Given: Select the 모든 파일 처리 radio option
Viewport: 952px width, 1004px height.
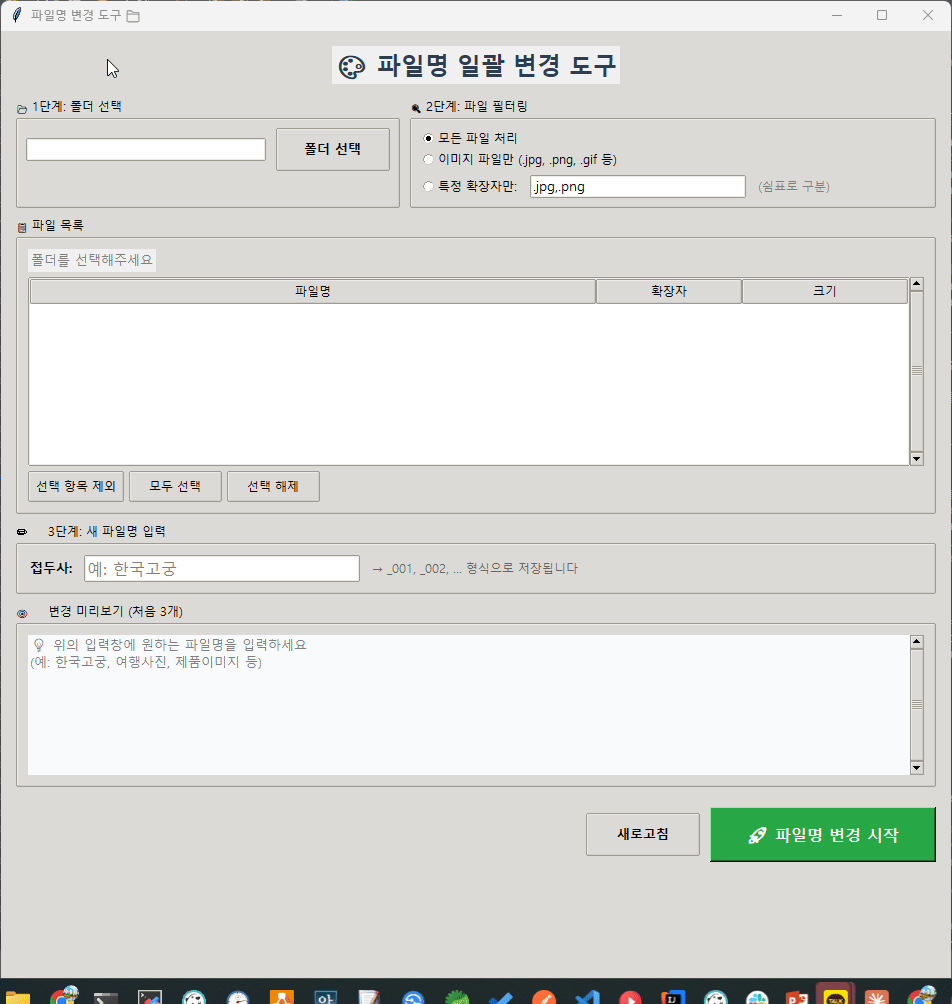Looking at the screenshot, I should click(429, 138).
